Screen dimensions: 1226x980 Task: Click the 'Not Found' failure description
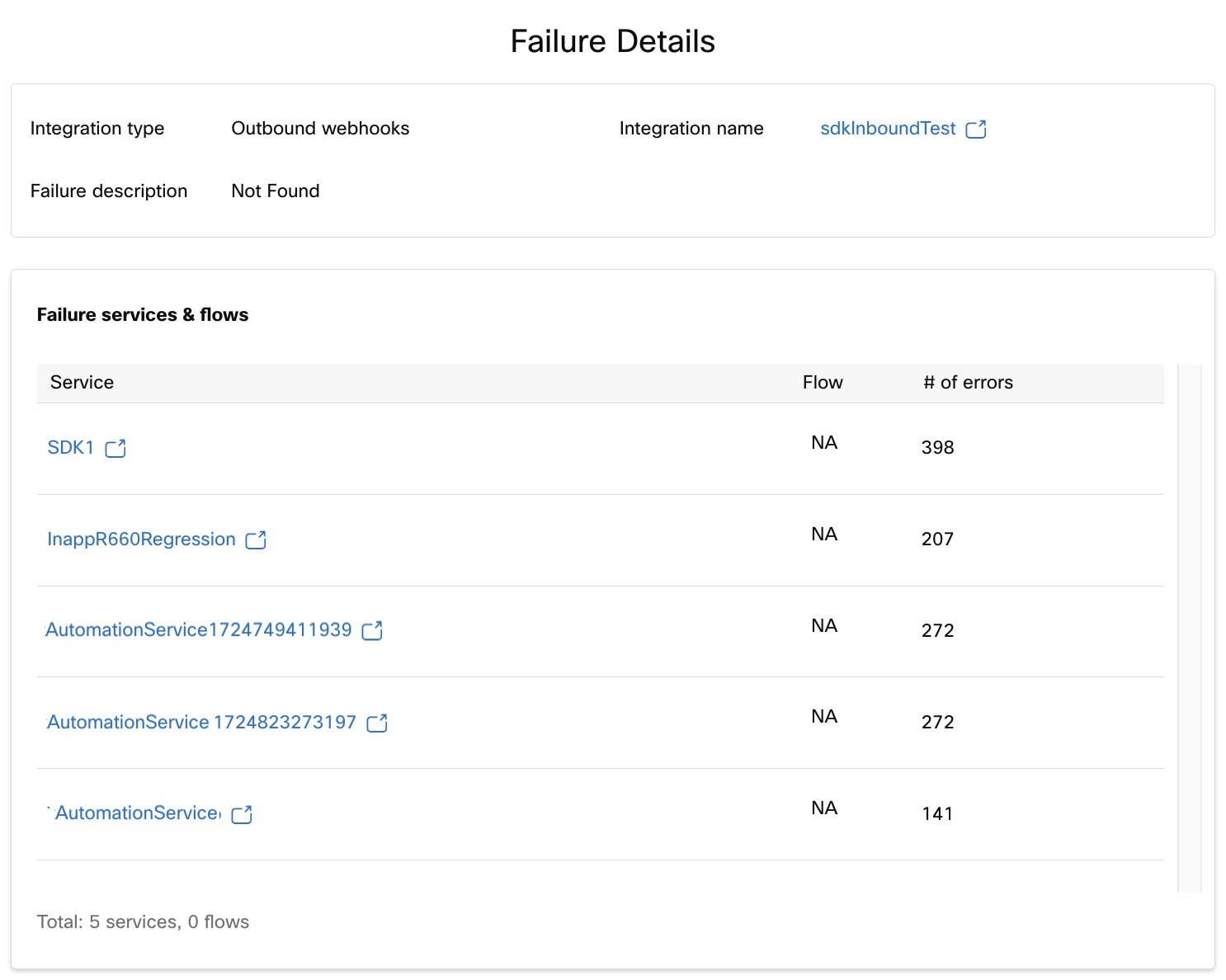click(x=276, y=191)
